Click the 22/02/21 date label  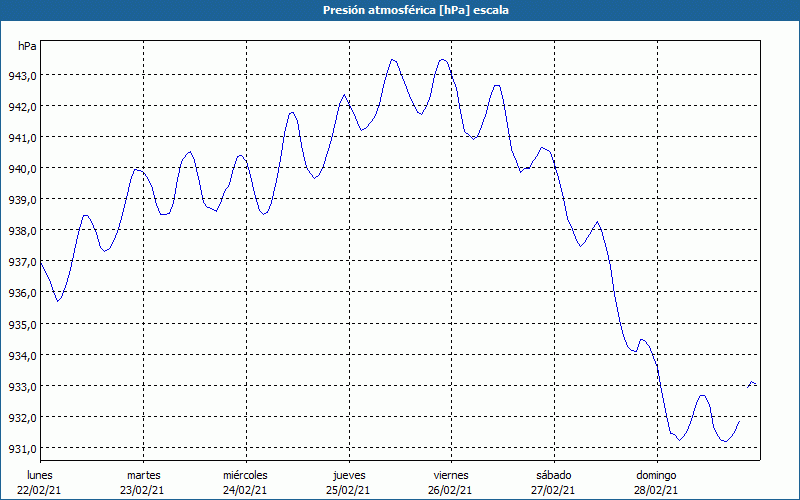39,490
